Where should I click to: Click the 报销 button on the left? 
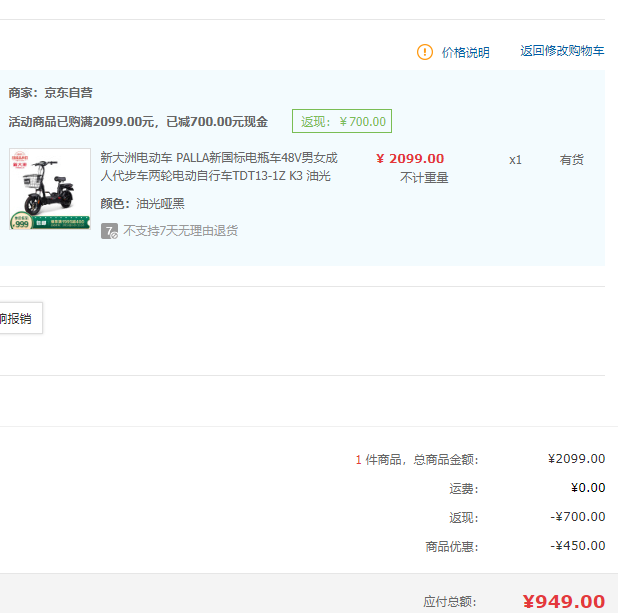pos(21,318)
